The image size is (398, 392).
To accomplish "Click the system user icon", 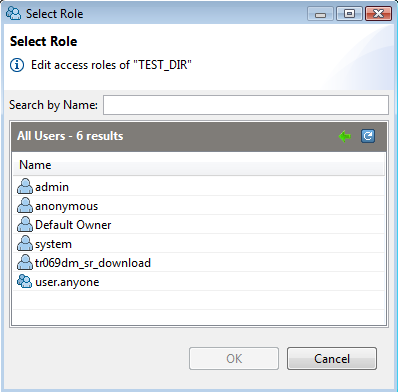I will pyautogui.click(x=25, y=243).
